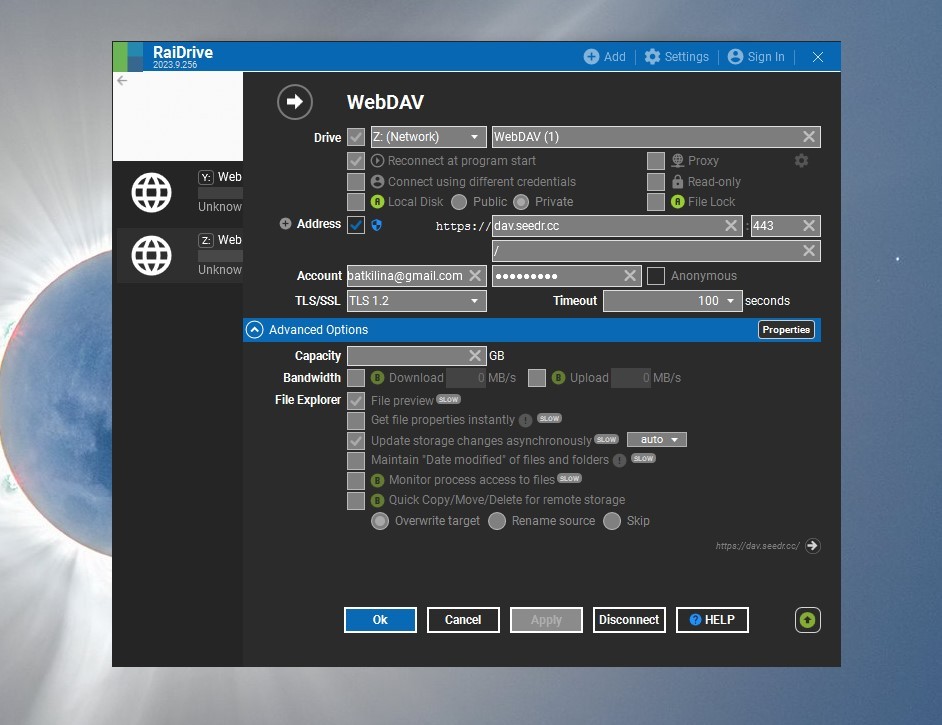The image size is (942, 725).
Task: Enable the Proxy checkbox
Action: pos(656,161)
